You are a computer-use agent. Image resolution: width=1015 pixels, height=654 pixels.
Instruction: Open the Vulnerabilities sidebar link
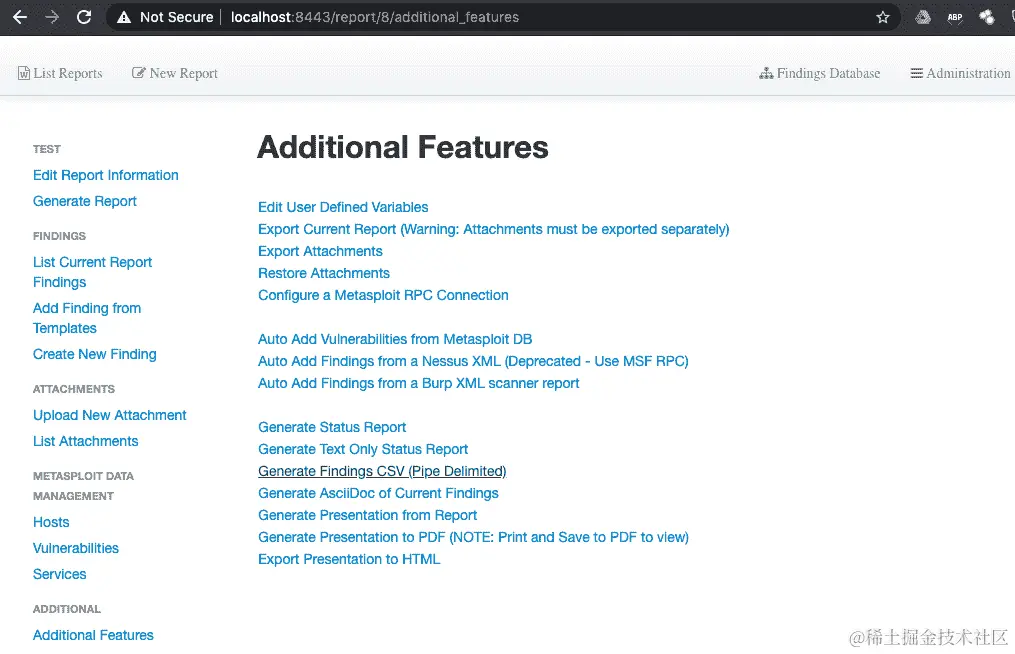(x=76, y=548)
